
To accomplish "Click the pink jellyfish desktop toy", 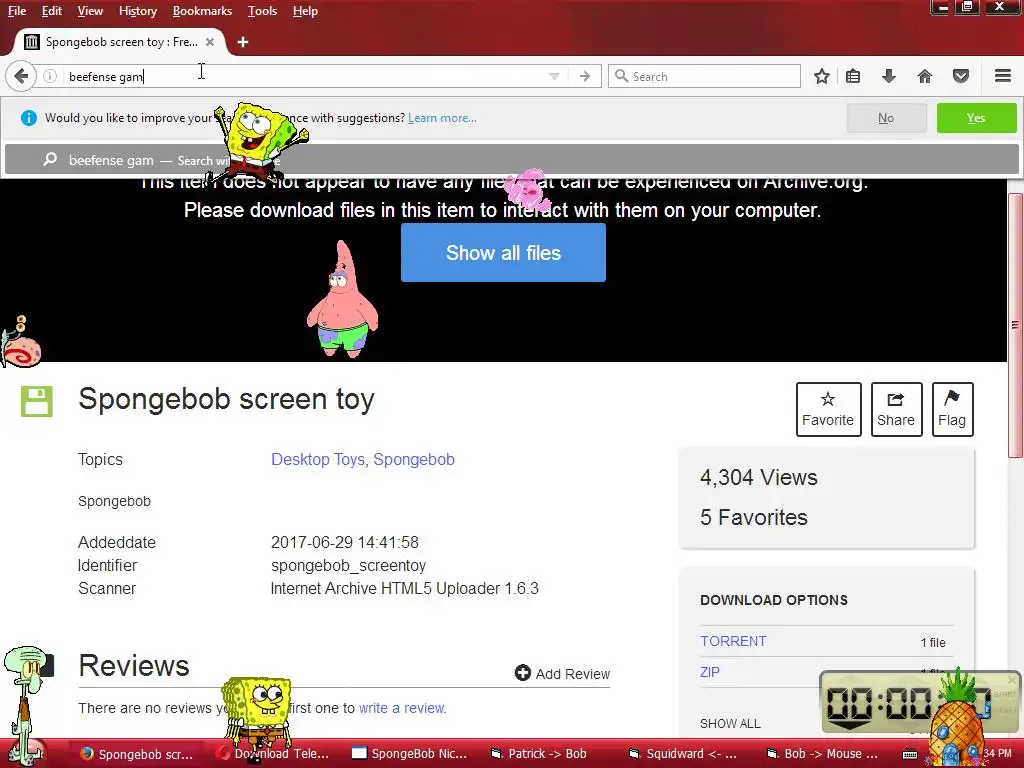I will point(526,189).
